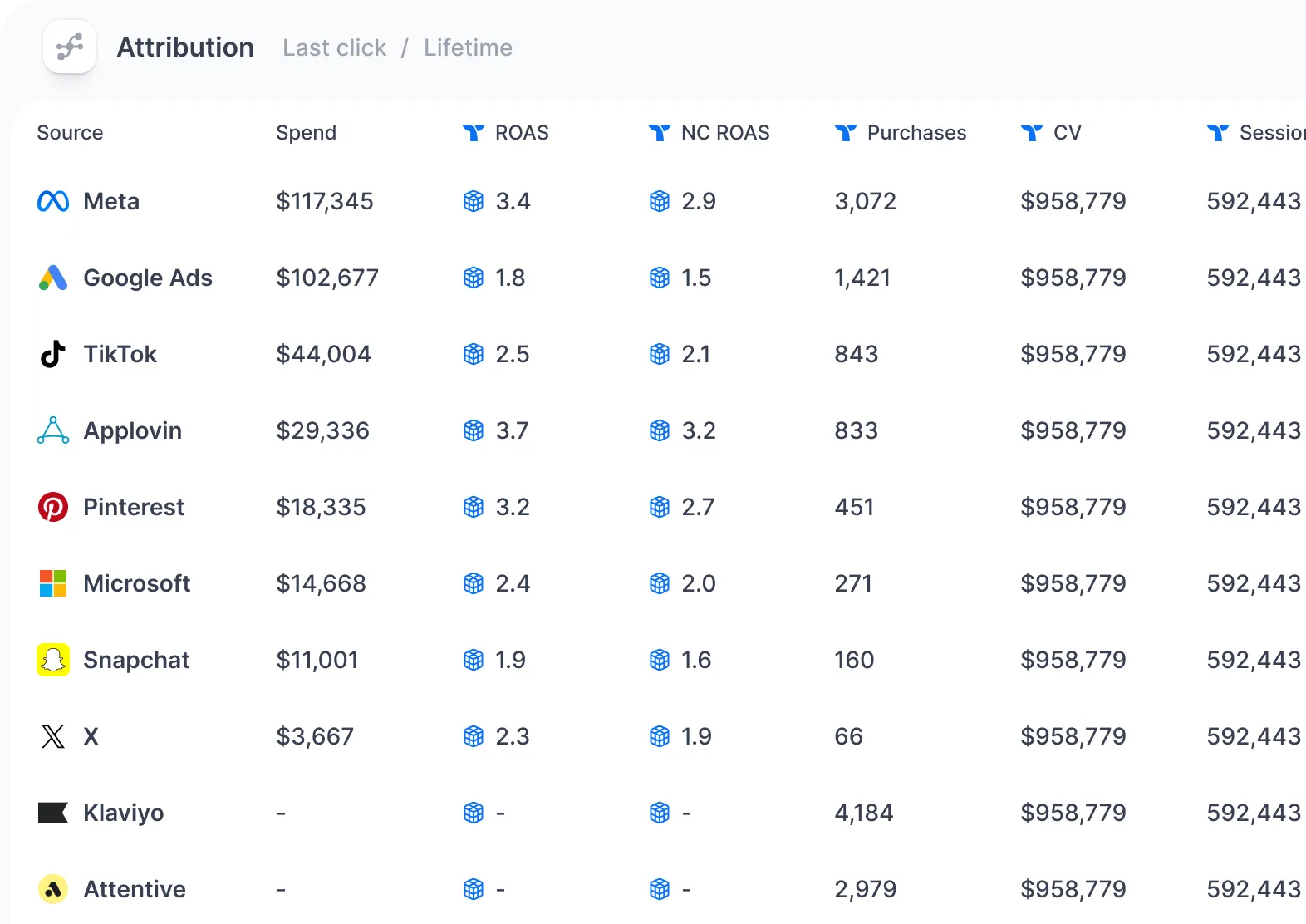Select the Pinterest source name
Image resolution: width=1306 pixels, height=924 pixels.
point(134,507)
